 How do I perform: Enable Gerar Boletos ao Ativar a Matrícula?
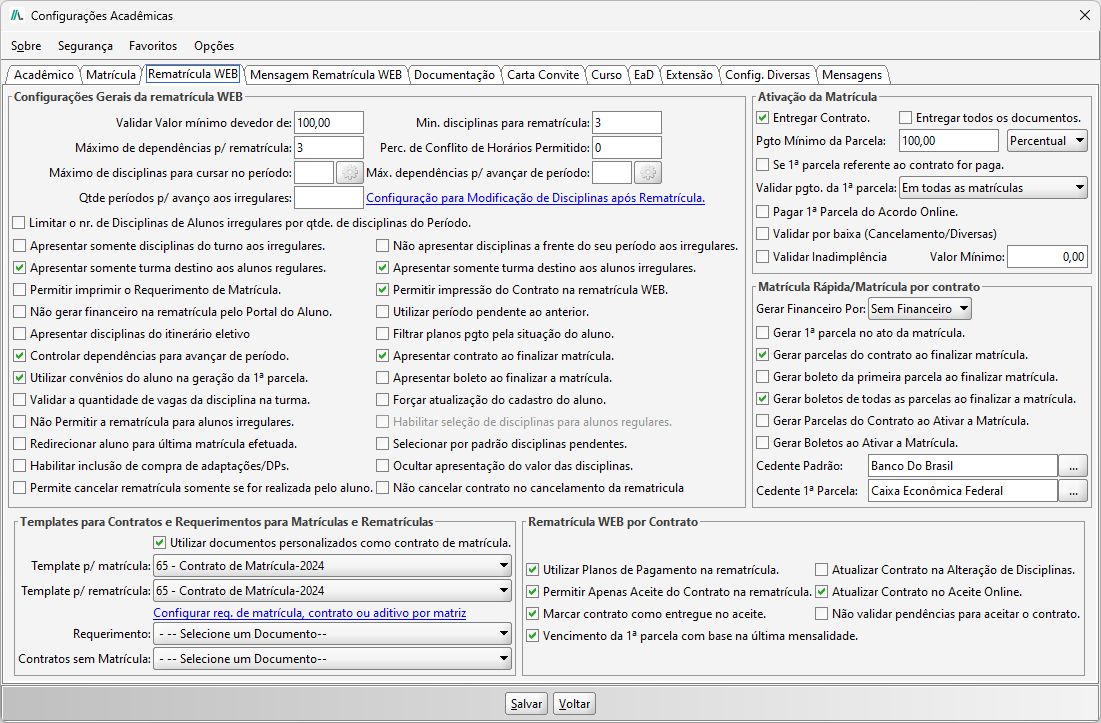763,443
